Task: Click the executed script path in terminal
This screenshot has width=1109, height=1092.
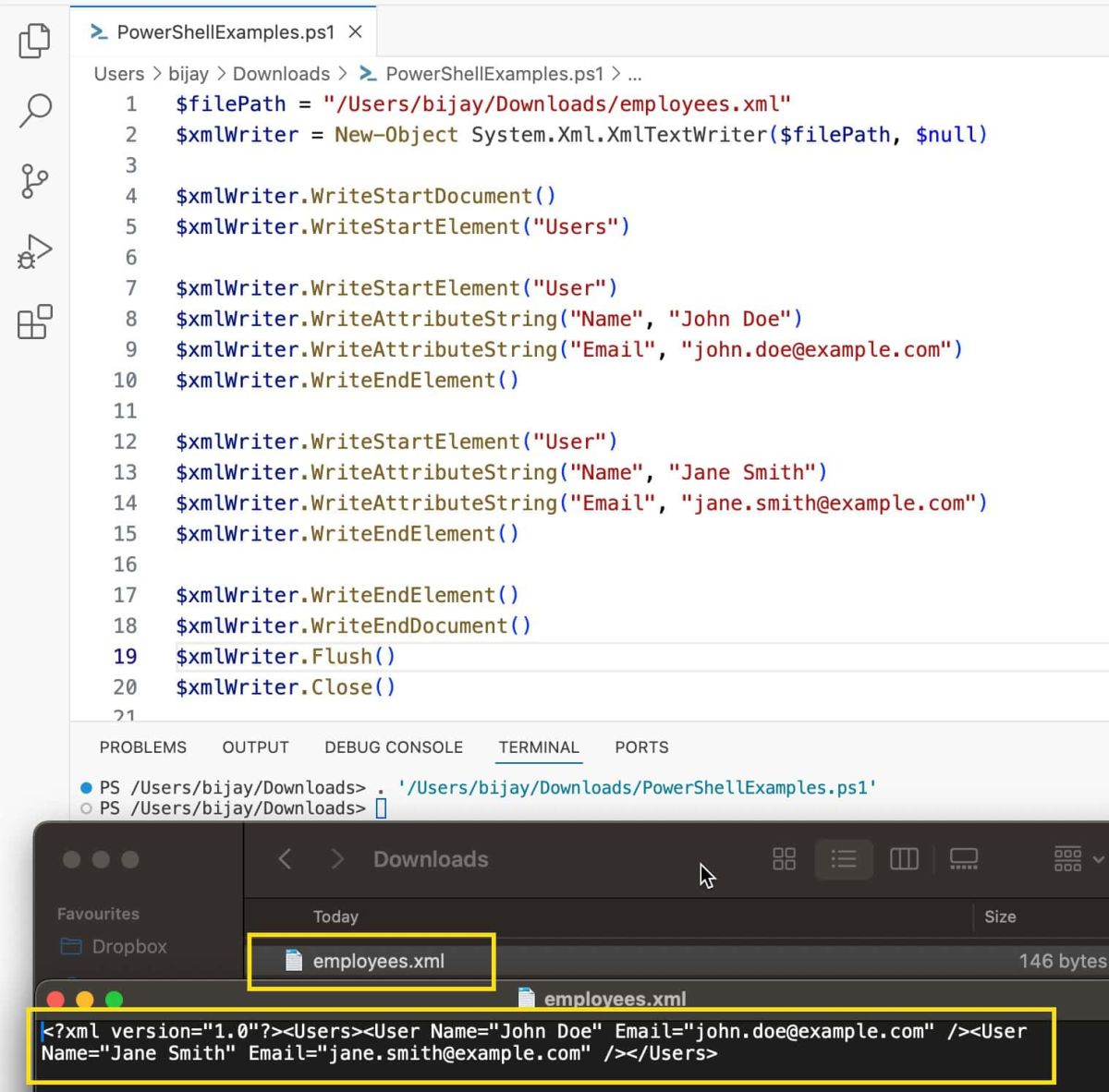Action: (637, 788)
